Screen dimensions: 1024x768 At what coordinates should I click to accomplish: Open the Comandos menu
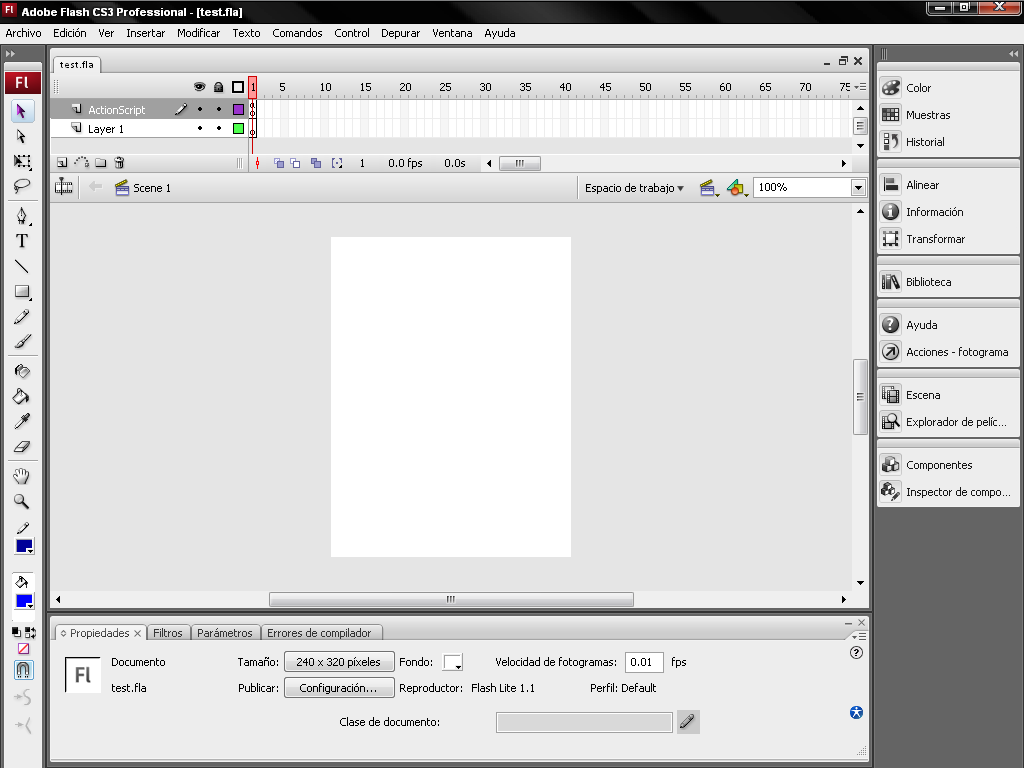click(x=297, y=33)
